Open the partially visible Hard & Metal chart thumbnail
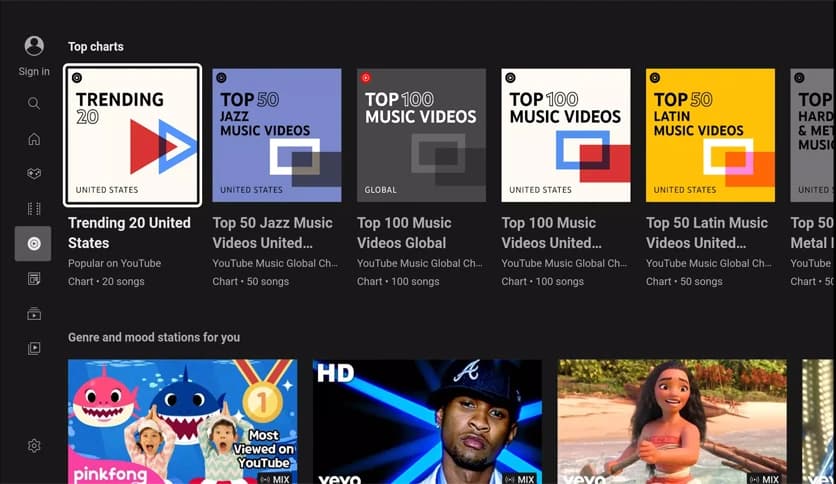 click(813, 135)
